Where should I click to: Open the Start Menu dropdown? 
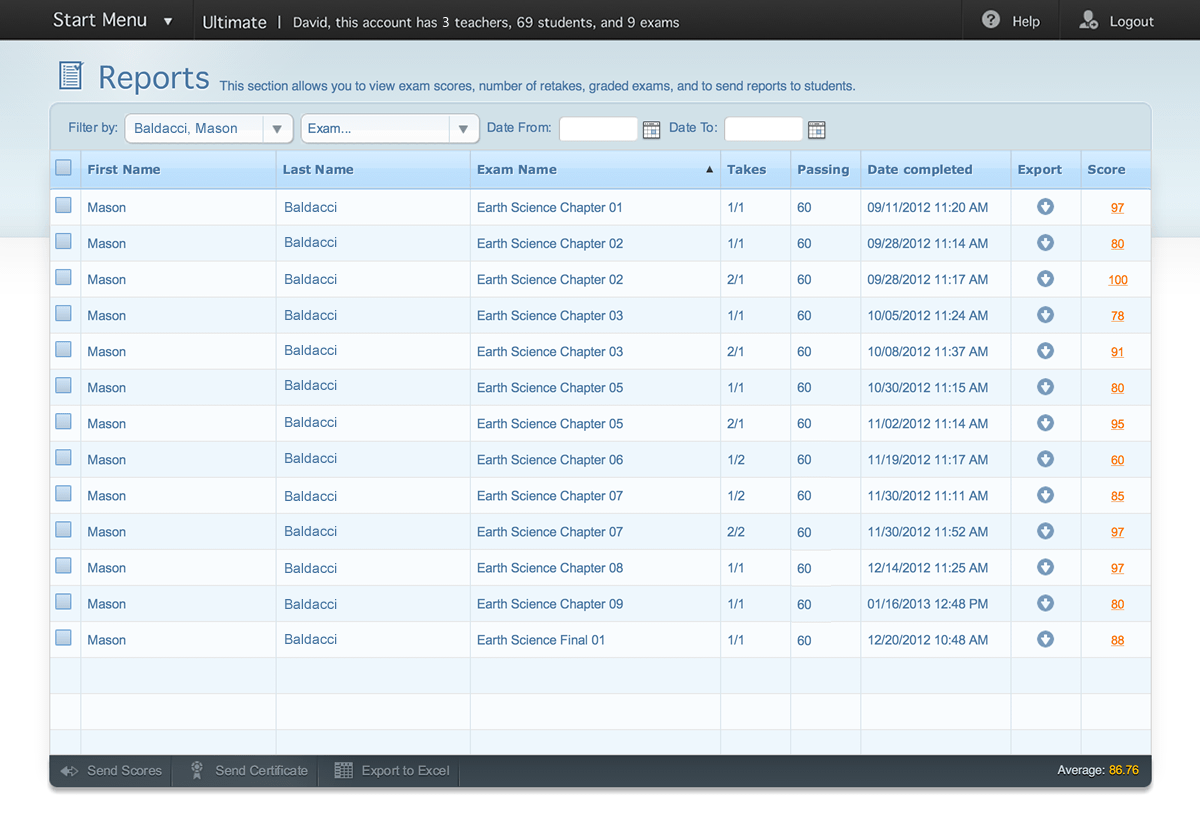(x=113, y=20)
